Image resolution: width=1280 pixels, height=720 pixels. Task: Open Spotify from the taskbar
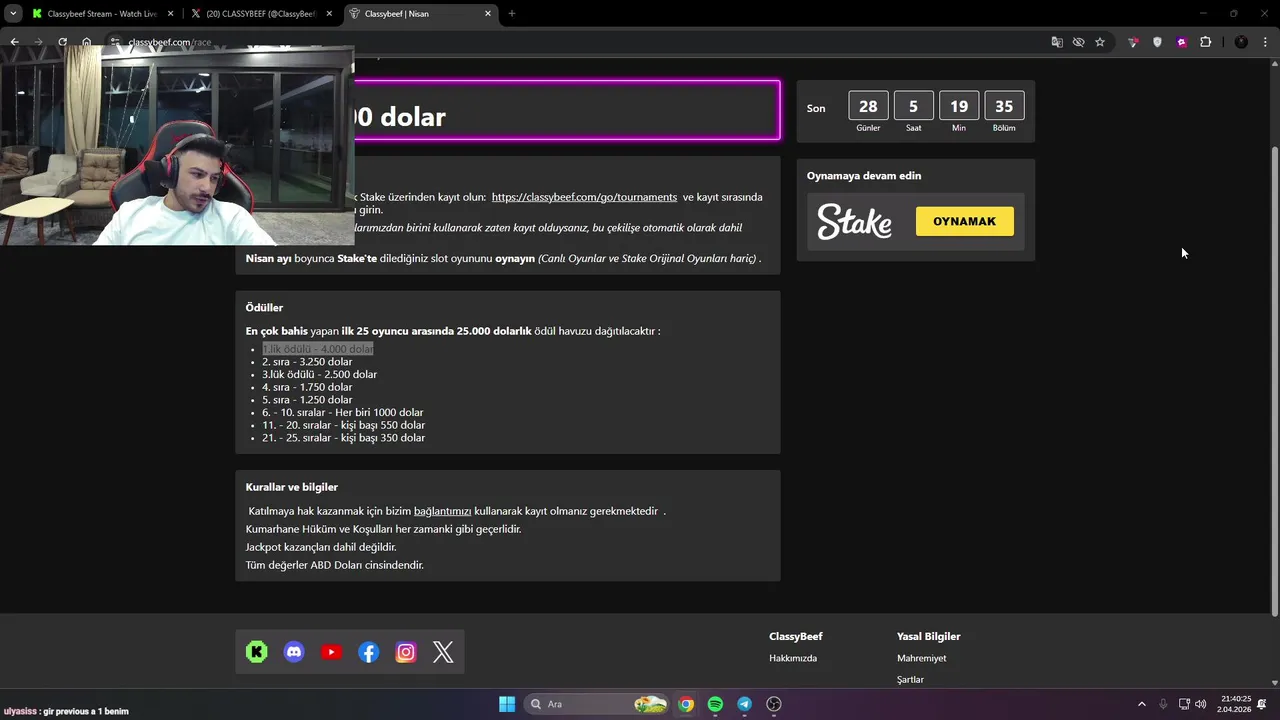(x=715, y=704)
